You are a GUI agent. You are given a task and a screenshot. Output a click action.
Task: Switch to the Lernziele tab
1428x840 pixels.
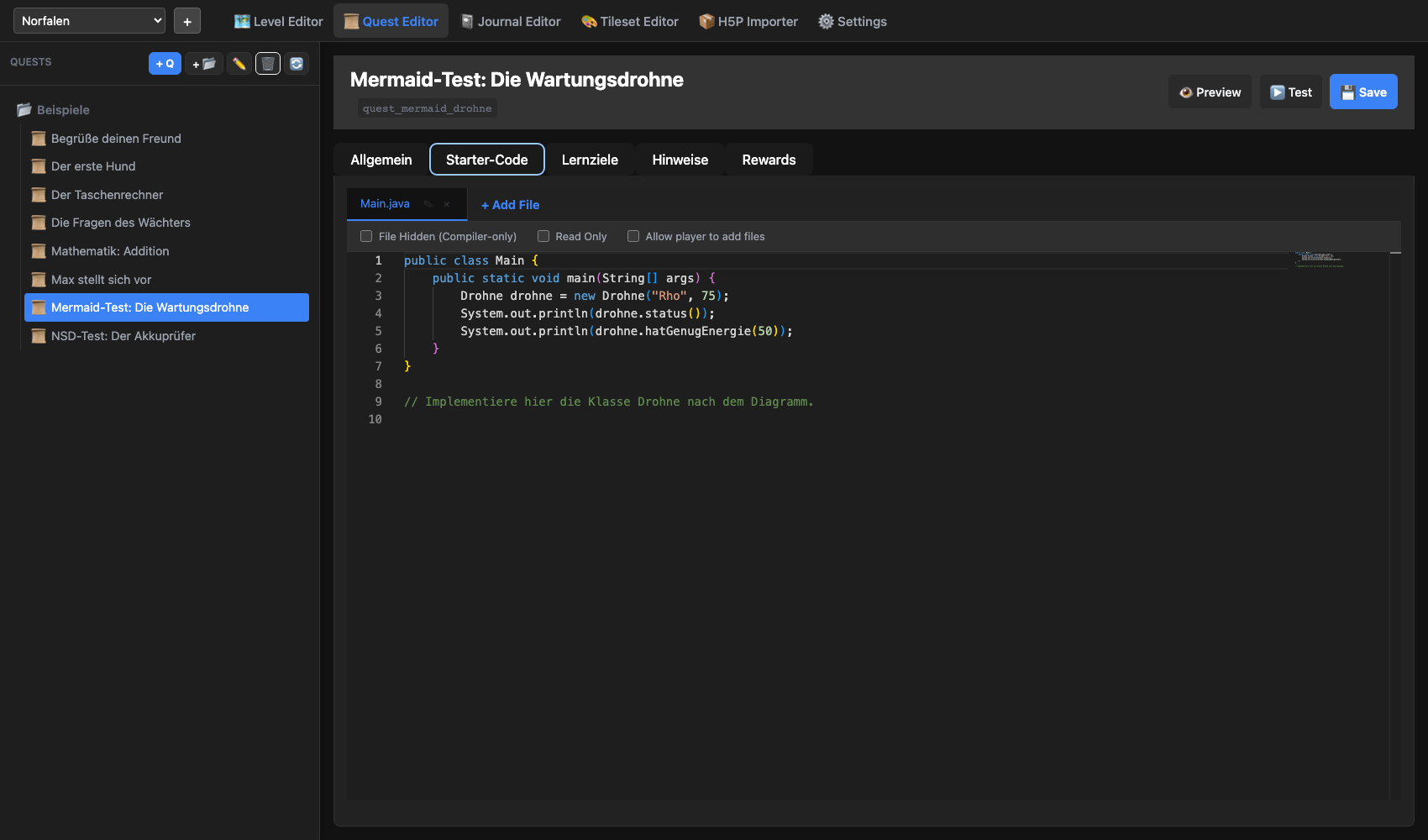pyautogui.click(x=590, y=159)
